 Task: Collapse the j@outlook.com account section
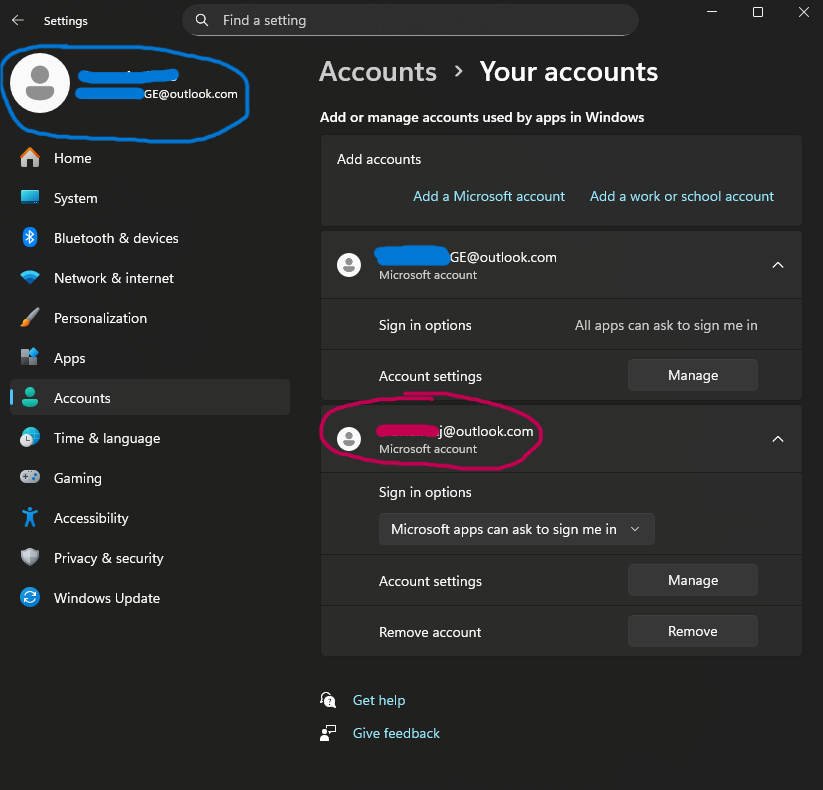[778, 439]
